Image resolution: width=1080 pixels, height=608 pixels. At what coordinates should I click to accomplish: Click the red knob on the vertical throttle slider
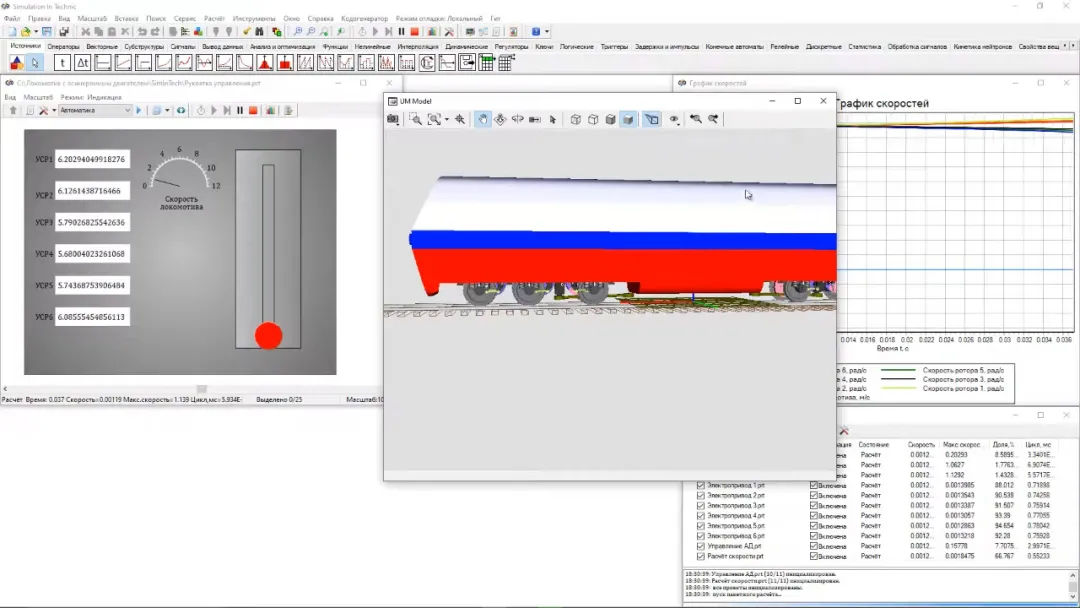click(x=268, y=335)
